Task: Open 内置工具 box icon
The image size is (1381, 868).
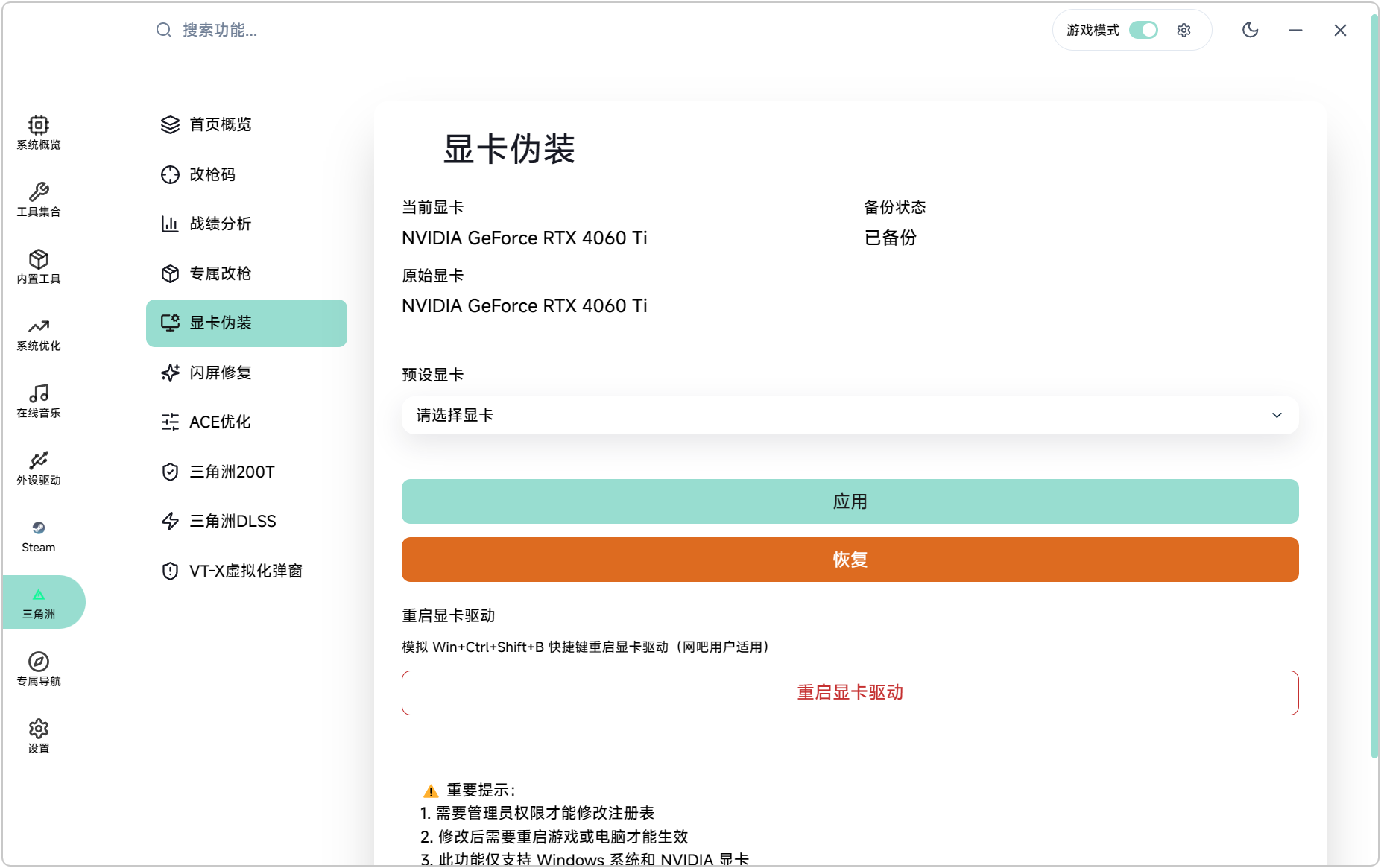Action: [39, 259]
